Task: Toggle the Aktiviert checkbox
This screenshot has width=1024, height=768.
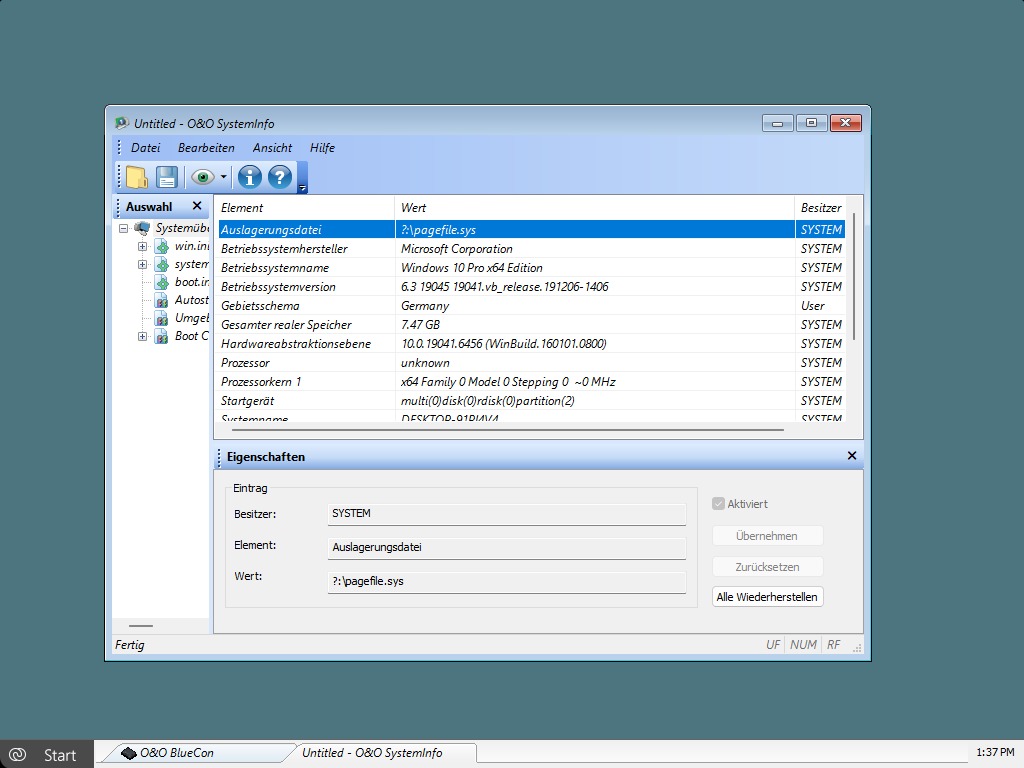Action: click(x=718, y=504)
